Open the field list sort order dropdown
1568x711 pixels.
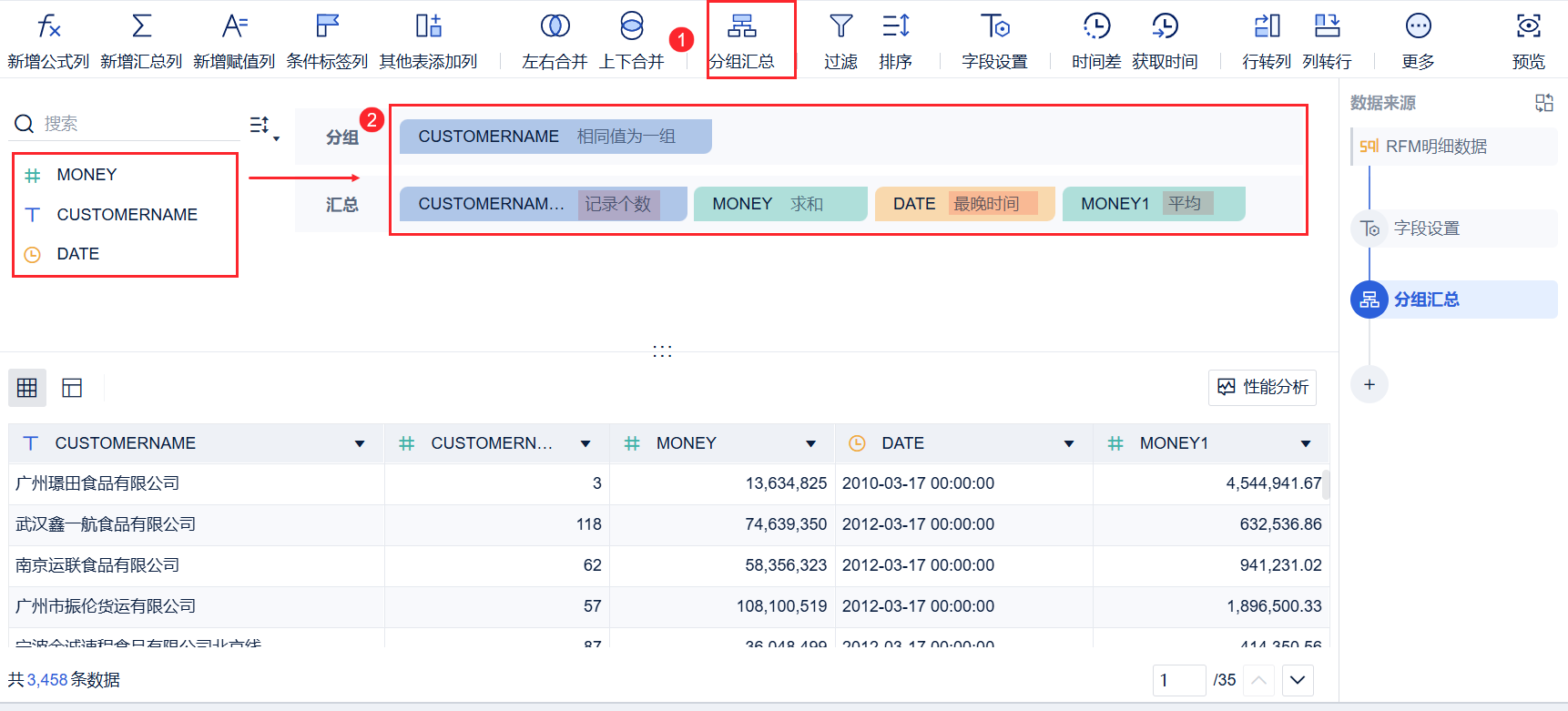coord(264,126)
